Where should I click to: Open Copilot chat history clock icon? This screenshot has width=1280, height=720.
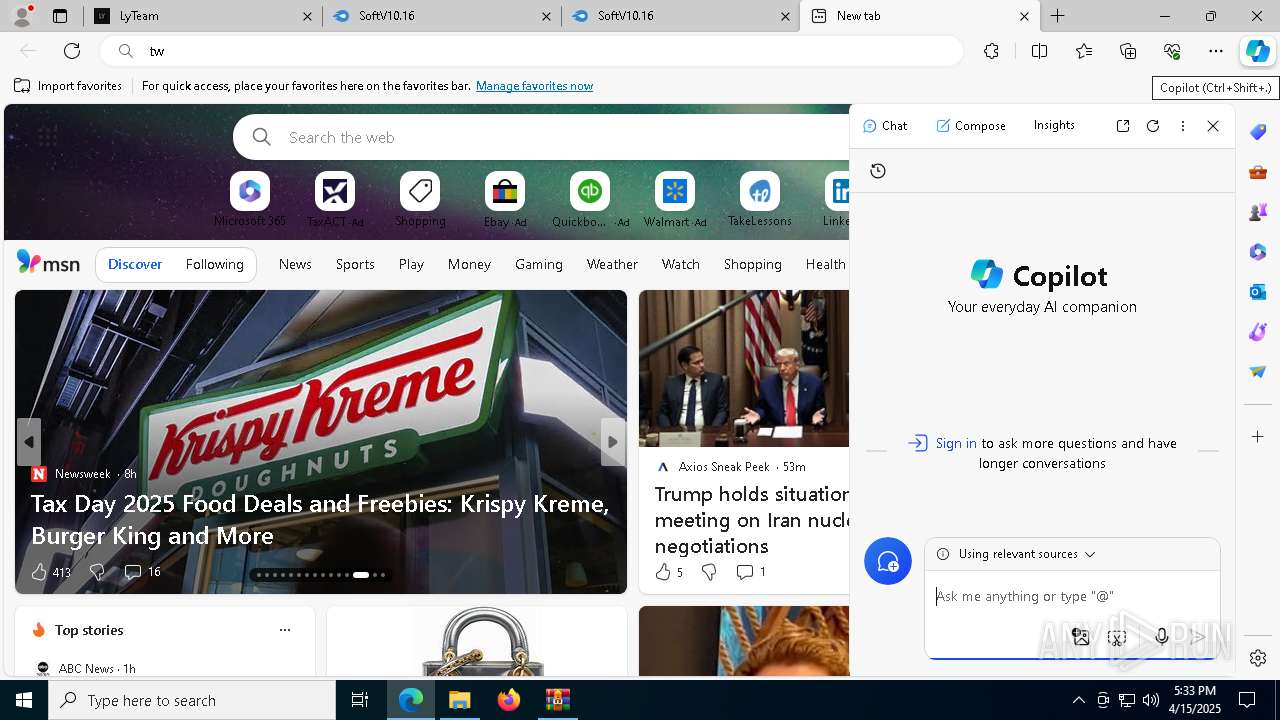click(878, 171)
